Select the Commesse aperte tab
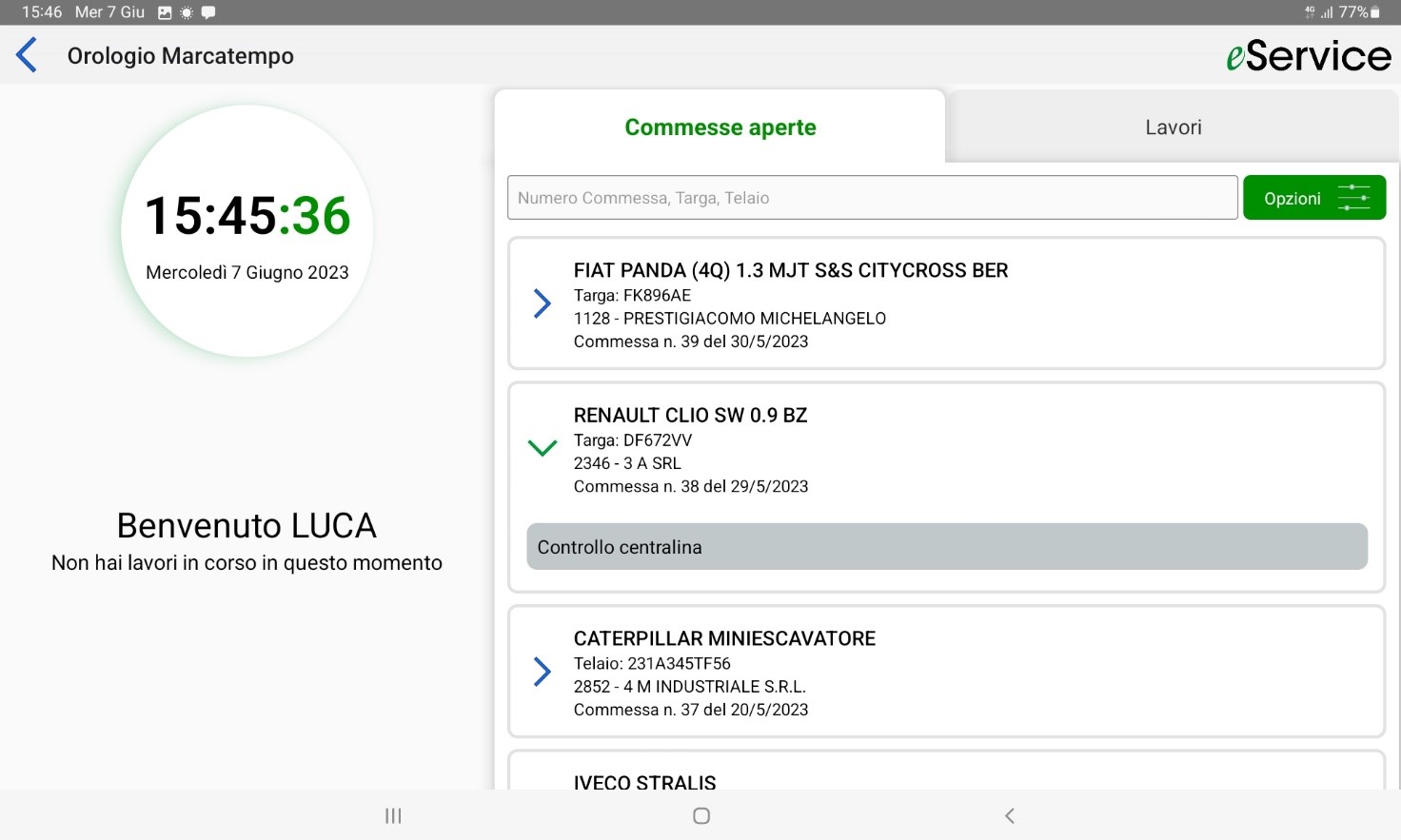The height and width of the screenshot is (840, 1401). 720,127
